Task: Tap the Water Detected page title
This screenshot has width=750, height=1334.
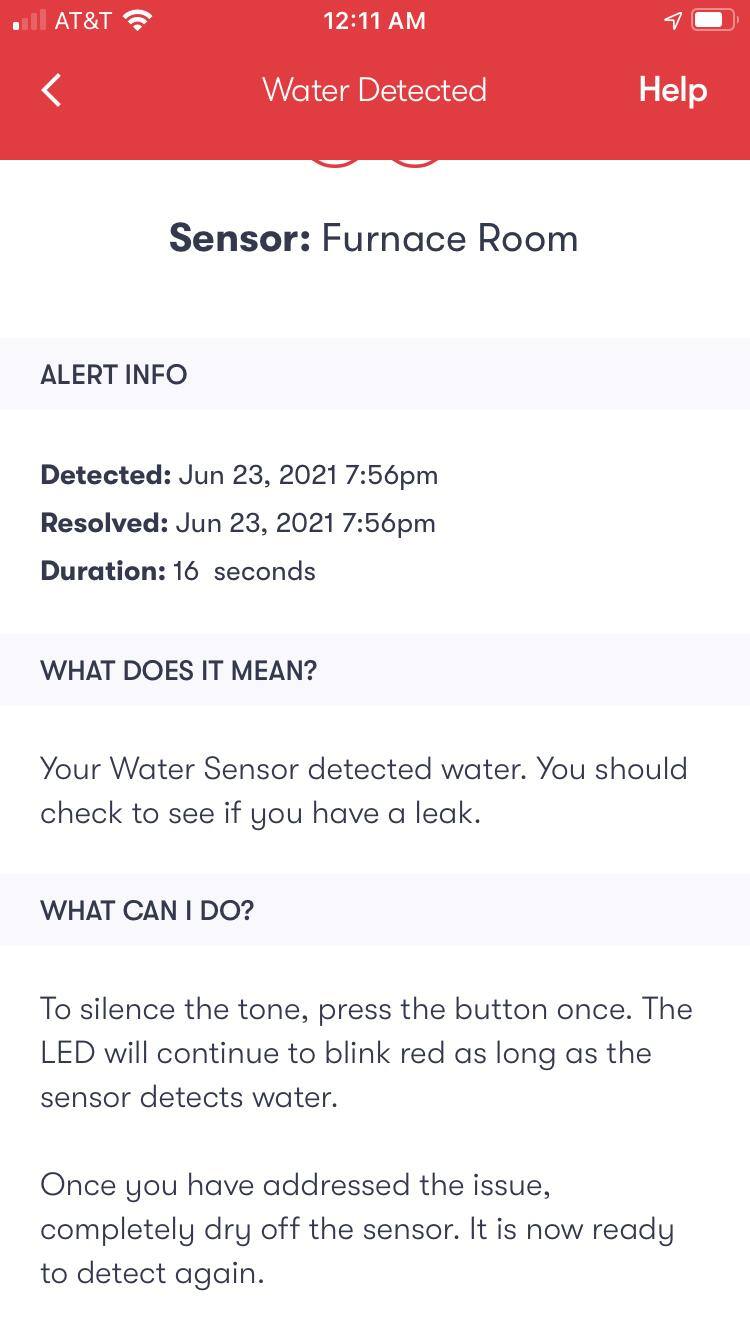Action: pos(374,90)
